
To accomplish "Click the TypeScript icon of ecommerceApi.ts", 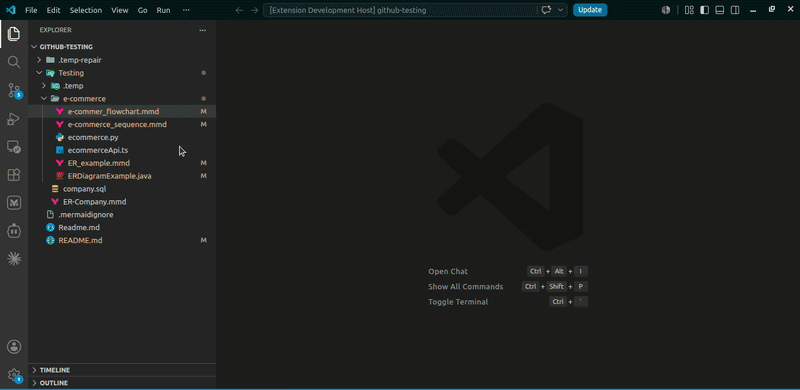I will (x=60, y=150).
